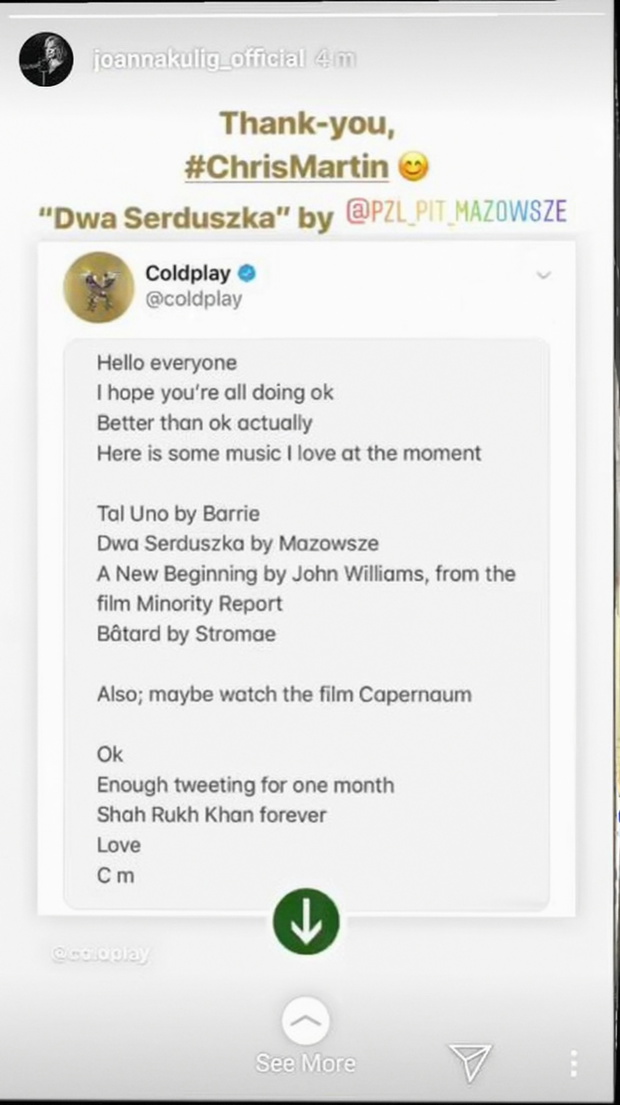Click the Coldplay display name
Screen dimensions: 620x1105
pyautogui.click(x=188, y=273)
